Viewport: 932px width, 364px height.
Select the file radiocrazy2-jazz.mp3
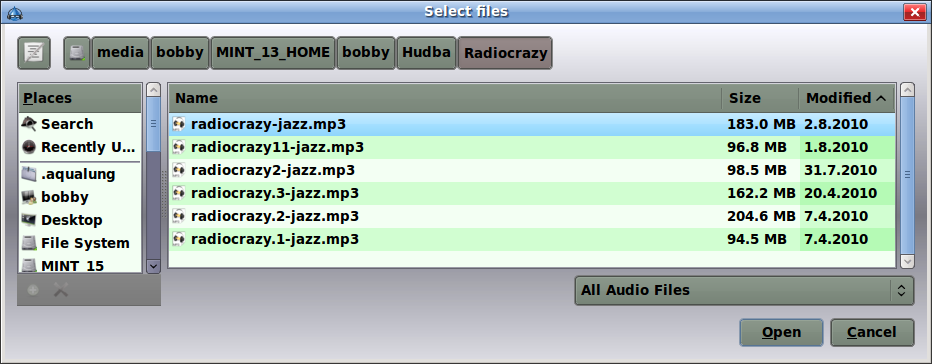pyautogui.click(x=532, y=170)
